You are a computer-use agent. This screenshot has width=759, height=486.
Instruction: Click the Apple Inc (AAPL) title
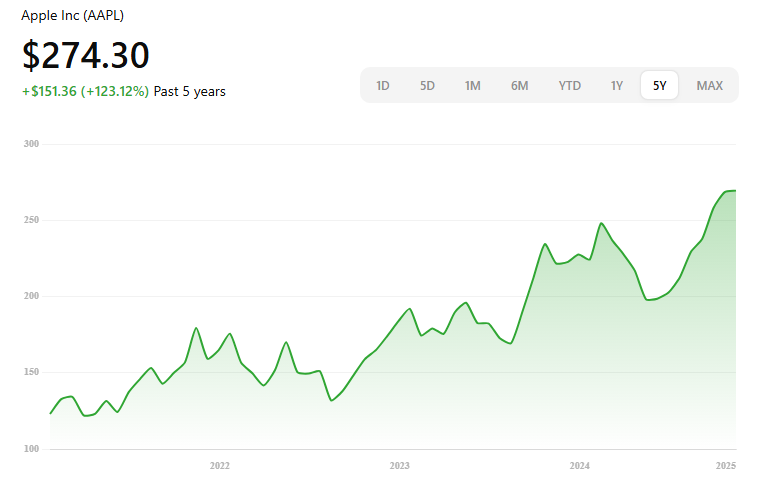(x=73, y=15)
